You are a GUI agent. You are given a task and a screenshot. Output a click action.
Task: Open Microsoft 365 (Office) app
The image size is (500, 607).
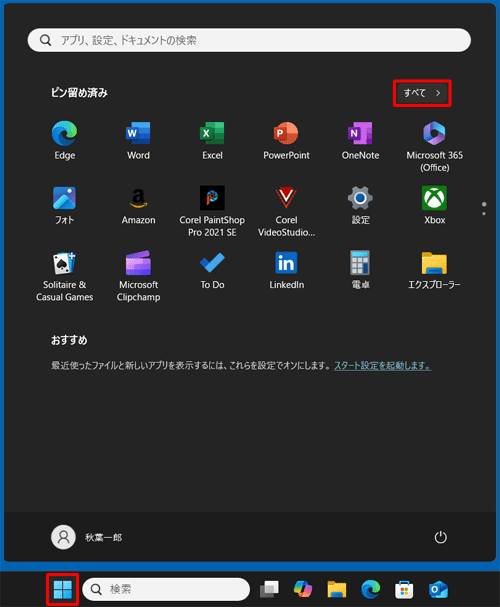click(x=434, y=146)
